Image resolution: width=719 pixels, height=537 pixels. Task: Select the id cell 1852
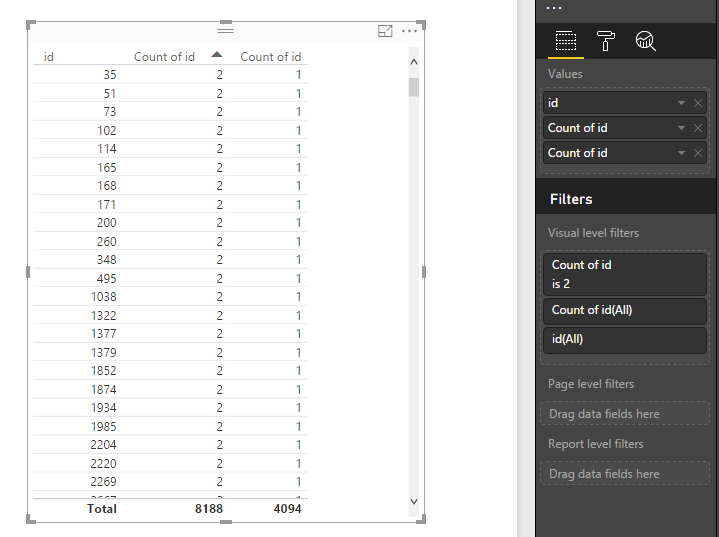pyautogui.click(x=104, y=371)
